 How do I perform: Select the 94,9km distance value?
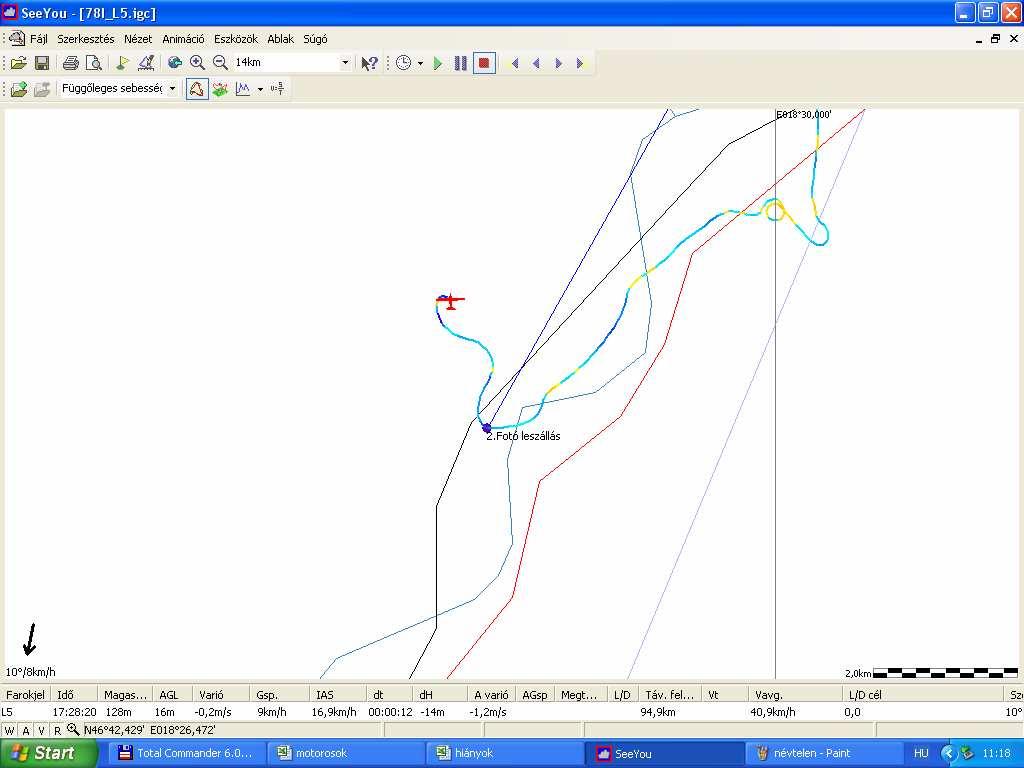tap(658, 712)
